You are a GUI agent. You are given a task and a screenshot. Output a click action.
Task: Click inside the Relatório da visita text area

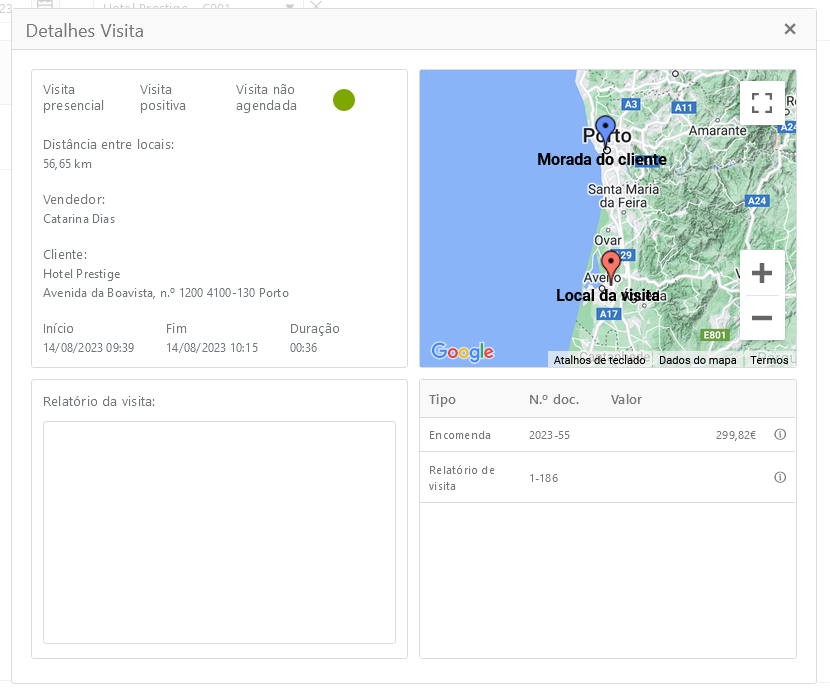click(219, 532)
